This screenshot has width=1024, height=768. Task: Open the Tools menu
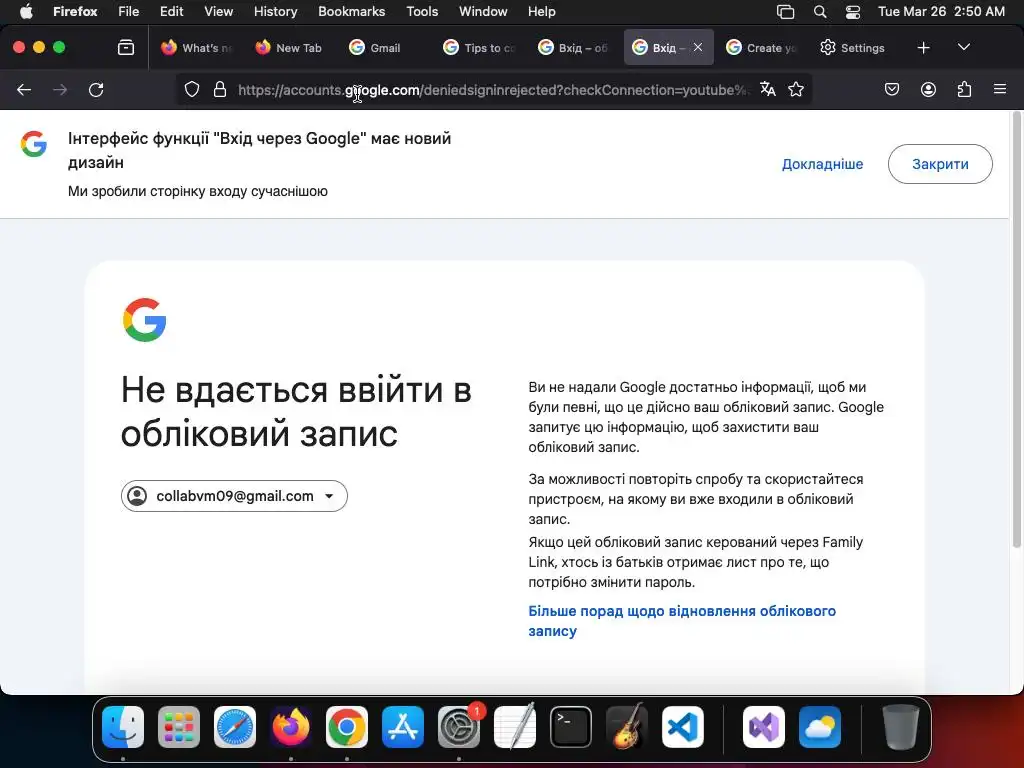pos(422,12)
